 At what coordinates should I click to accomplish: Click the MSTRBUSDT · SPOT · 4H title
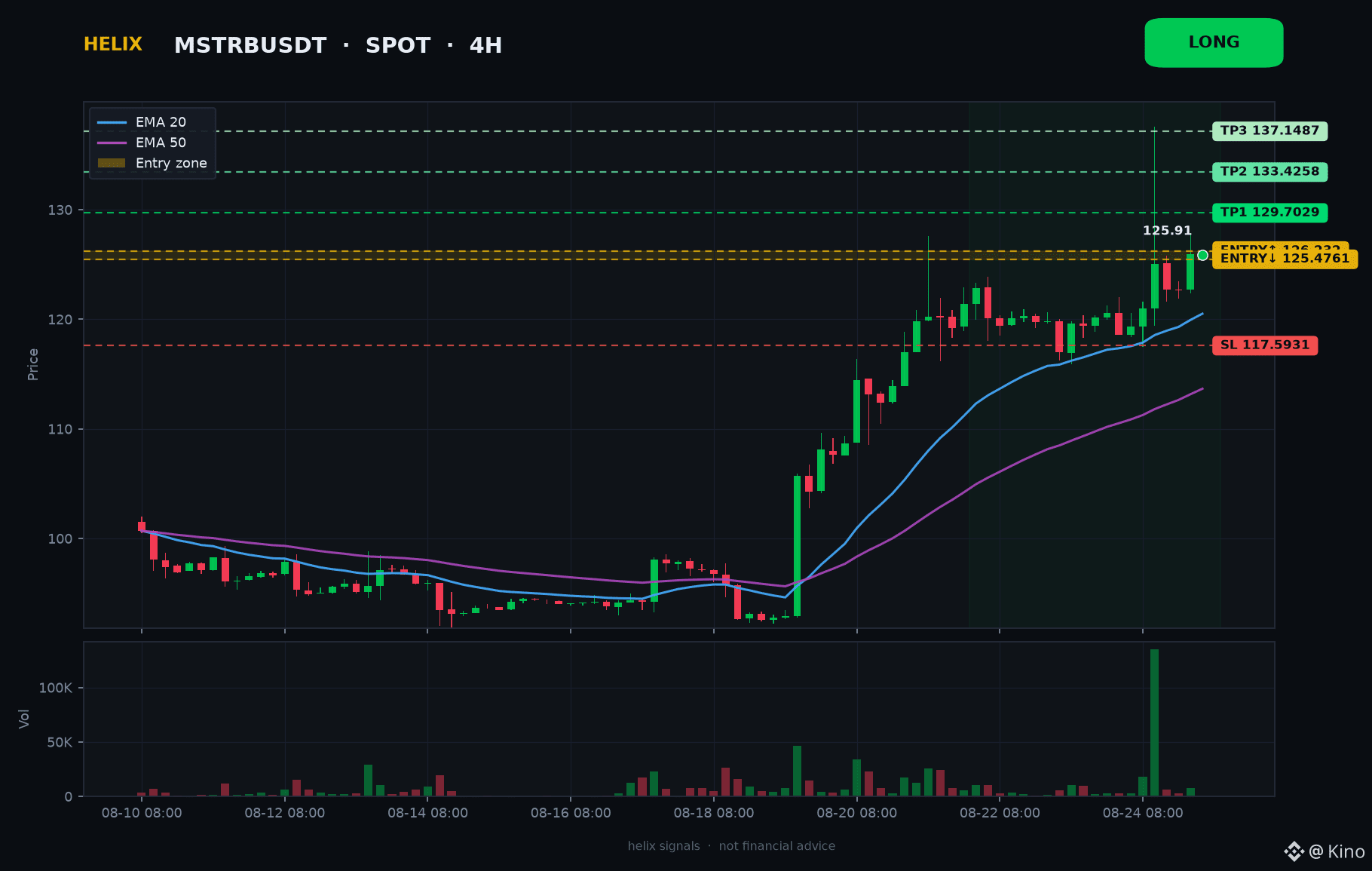338,46
